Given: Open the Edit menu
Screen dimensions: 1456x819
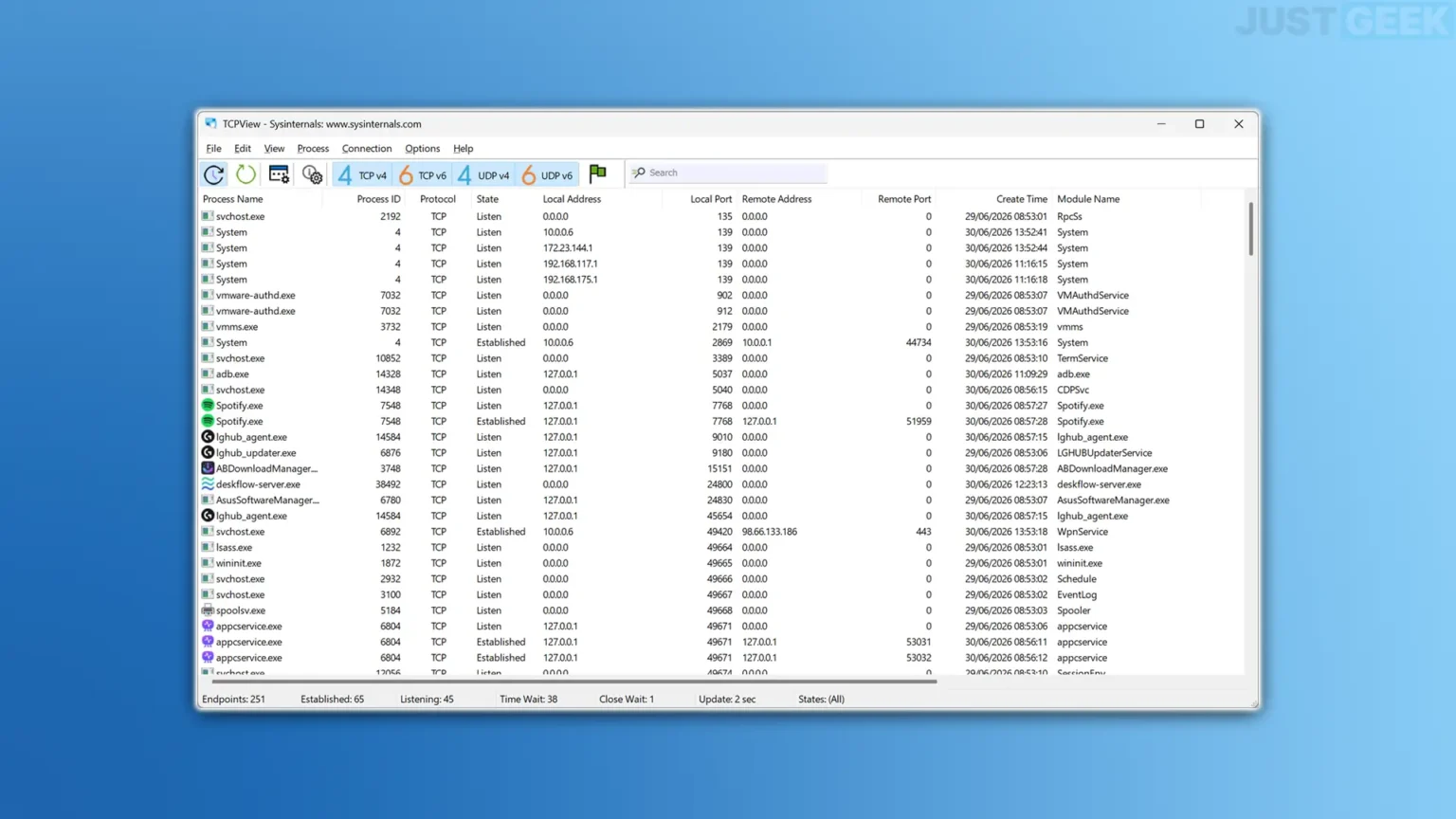Looking at the screenshot, I should pyautogui.click(x=243, y=149).
